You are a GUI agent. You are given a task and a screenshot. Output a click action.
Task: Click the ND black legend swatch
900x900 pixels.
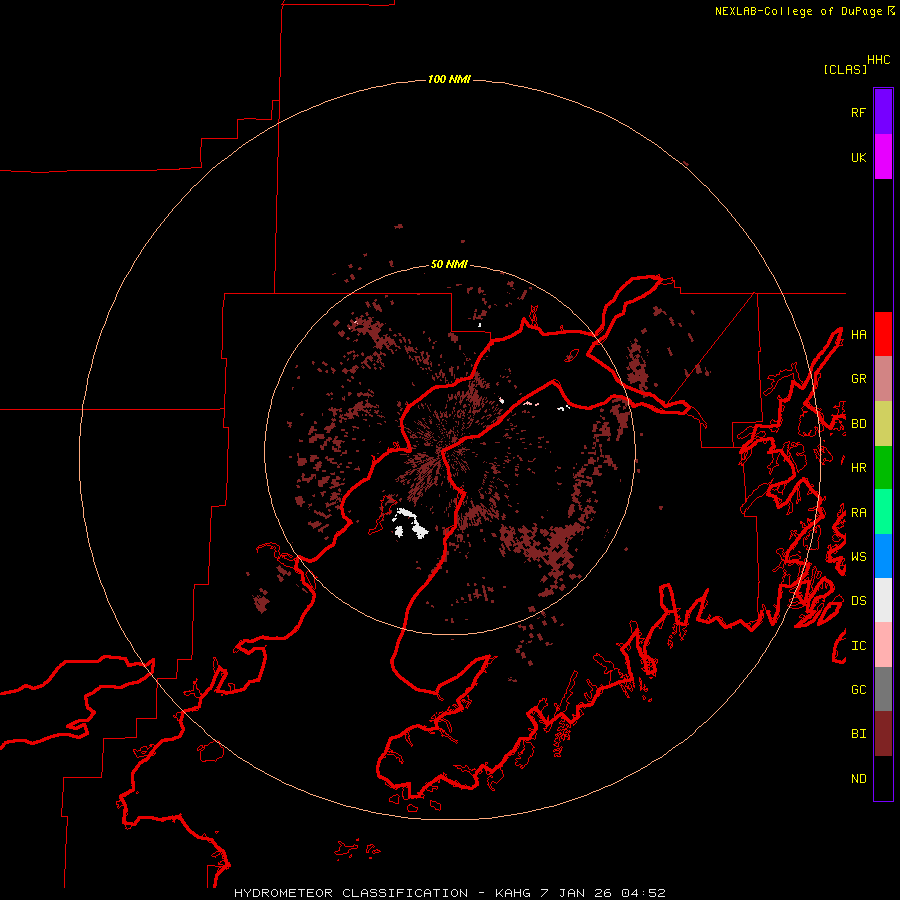pos(883,778)
